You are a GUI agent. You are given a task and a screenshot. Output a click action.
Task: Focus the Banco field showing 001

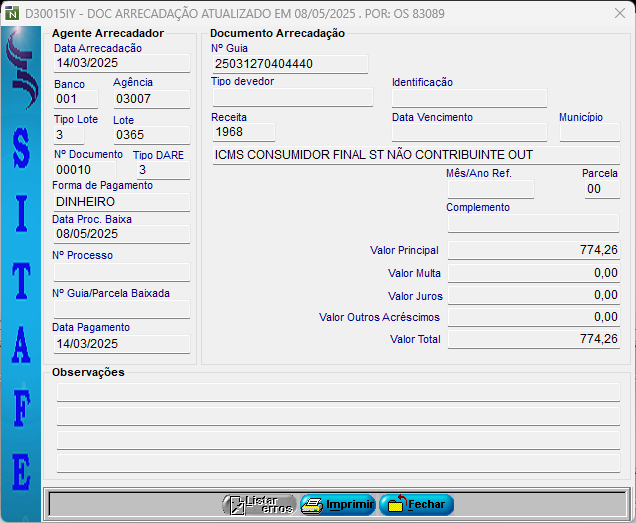76,99
